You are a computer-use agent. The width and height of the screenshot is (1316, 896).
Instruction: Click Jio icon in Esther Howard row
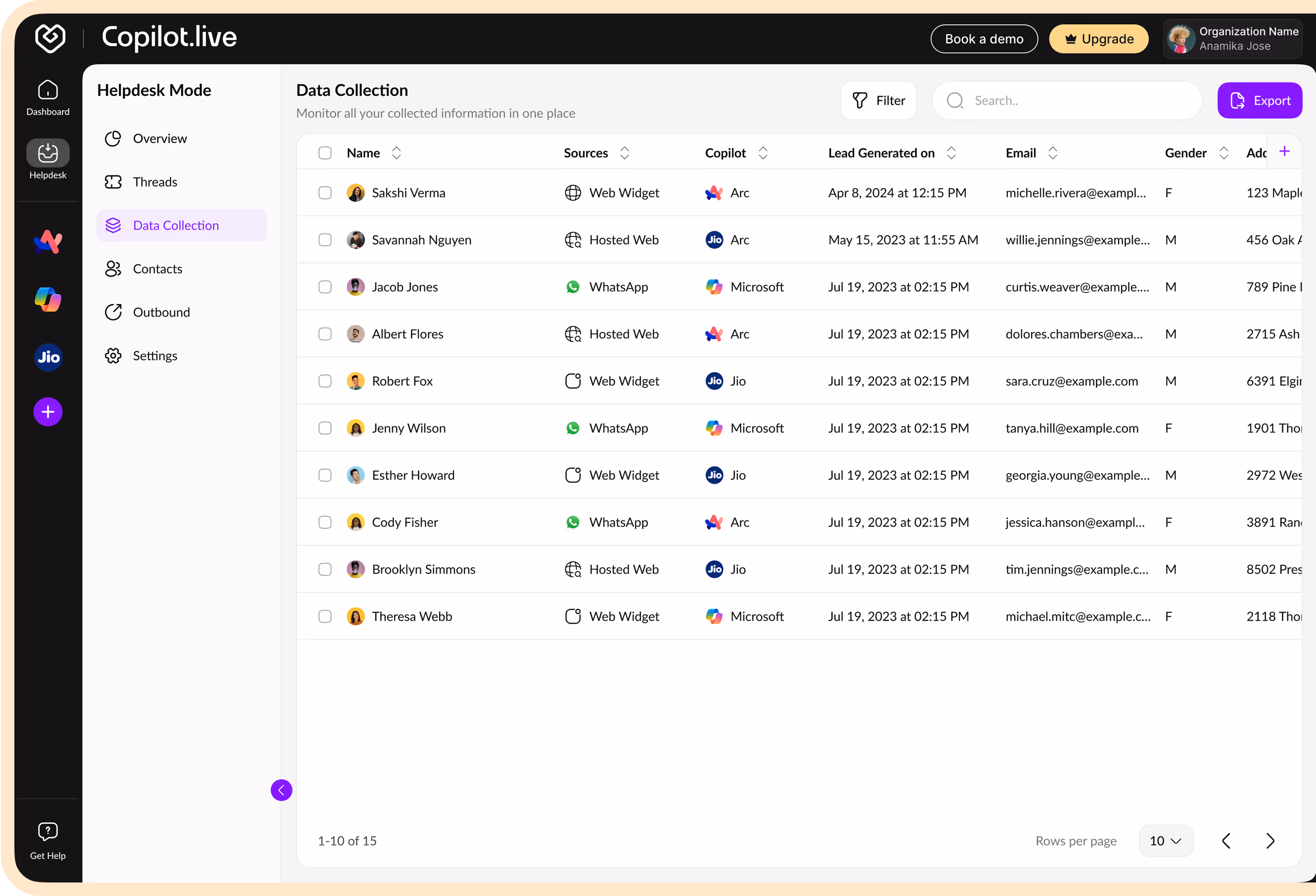(714, 475)
